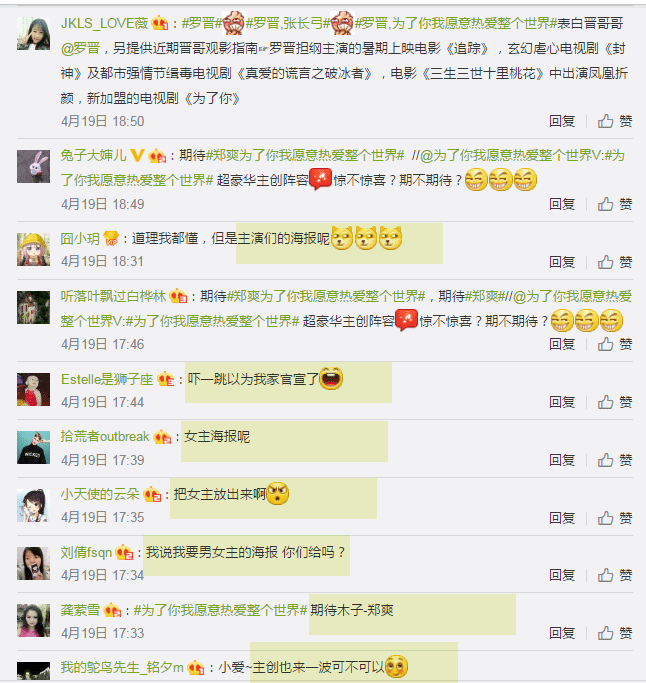Image resolution: width=646 pixels, height=683 pixels.
Task: Open username link 听落叶飘过白桦林
Action: [113, 296]
